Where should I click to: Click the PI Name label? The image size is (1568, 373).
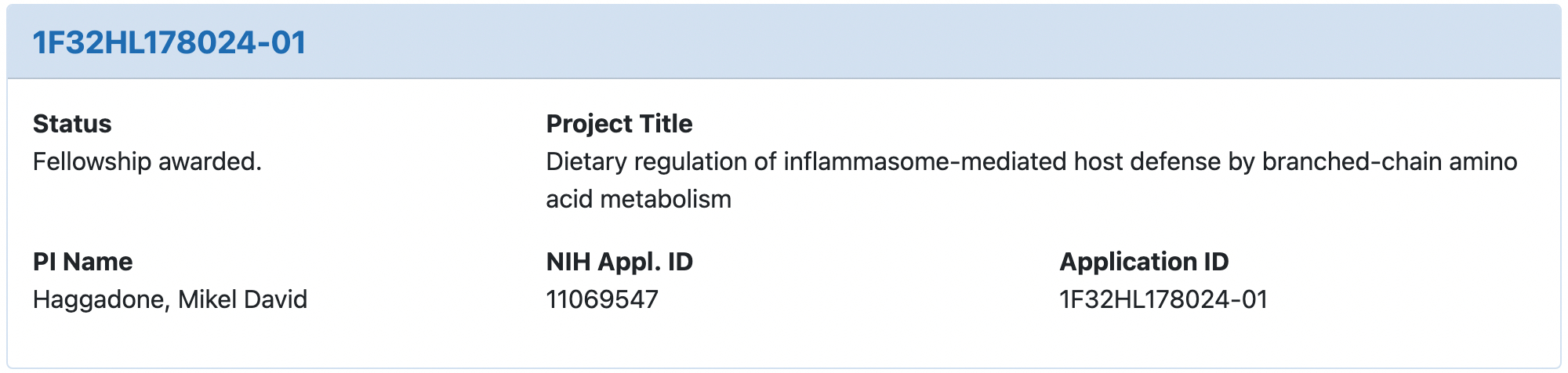click(x=82, y=262)
